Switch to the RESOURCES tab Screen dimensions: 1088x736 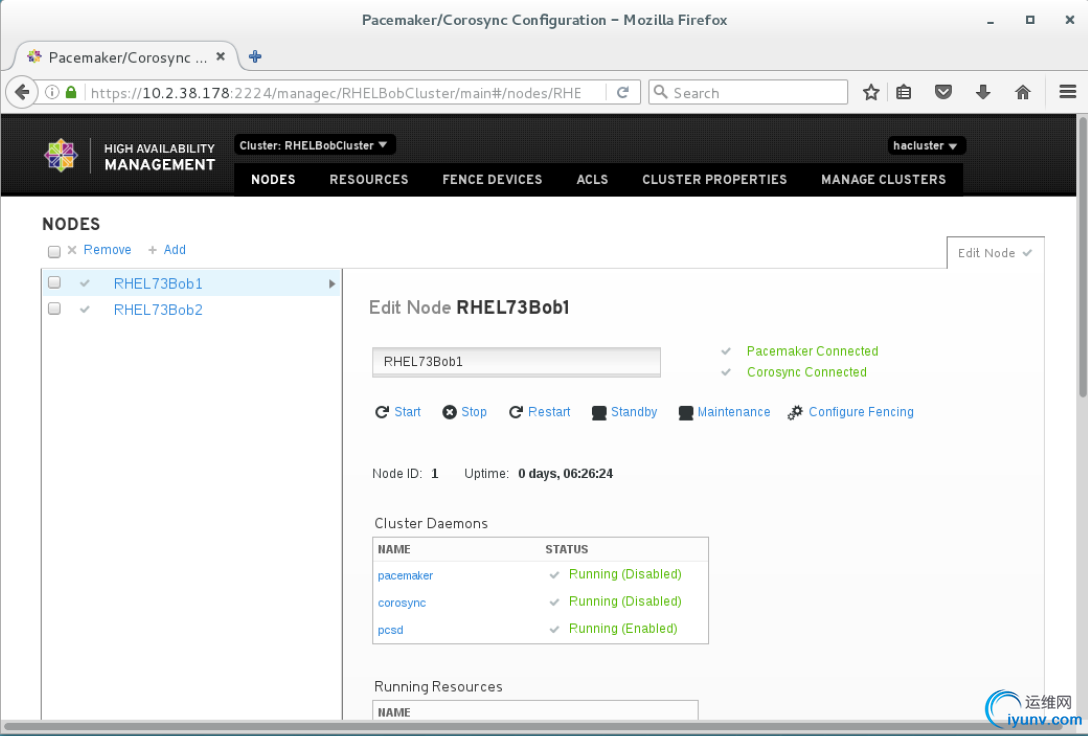[369, 179]
